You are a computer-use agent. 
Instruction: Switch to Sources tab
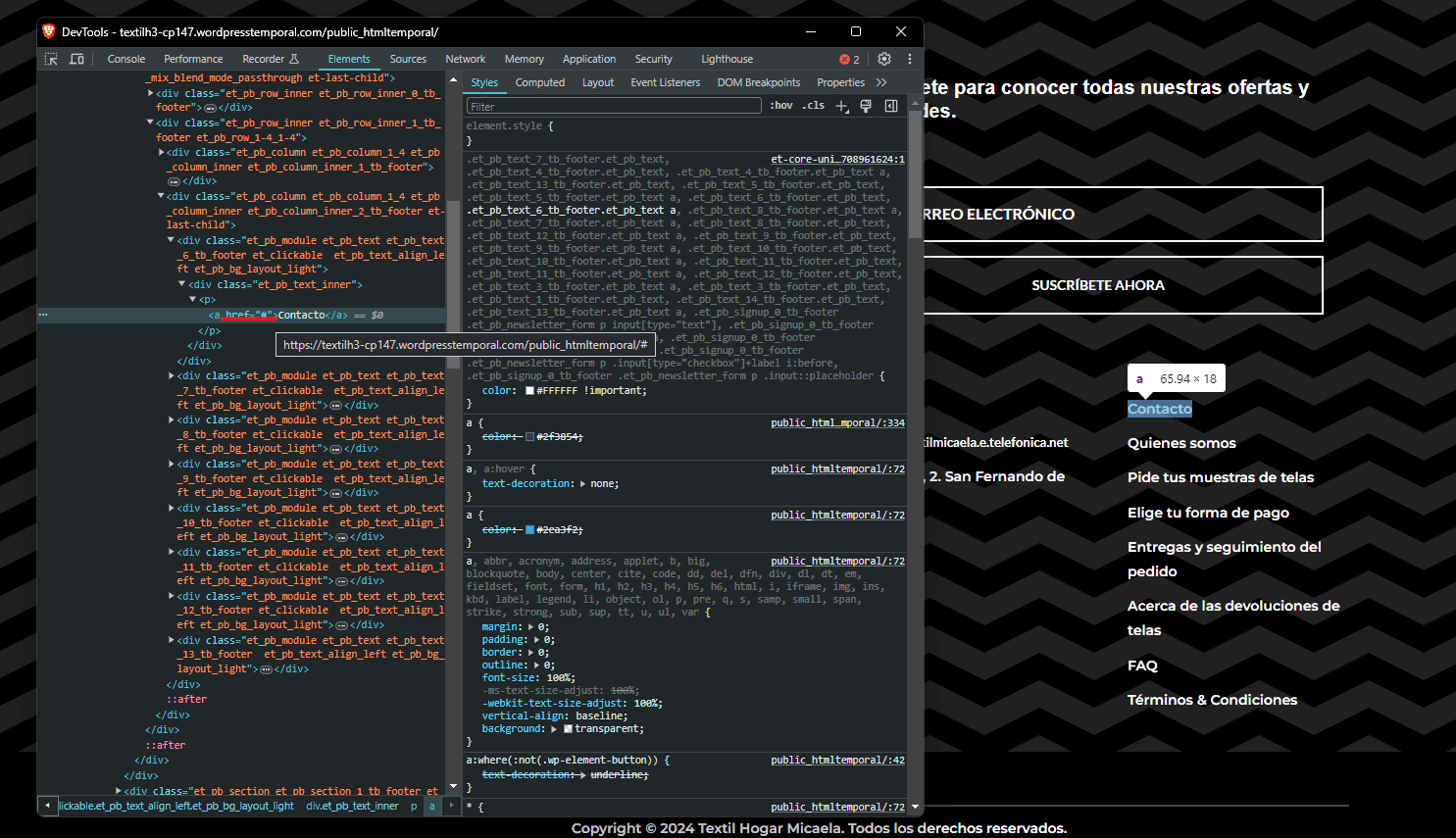coord(408,59)
